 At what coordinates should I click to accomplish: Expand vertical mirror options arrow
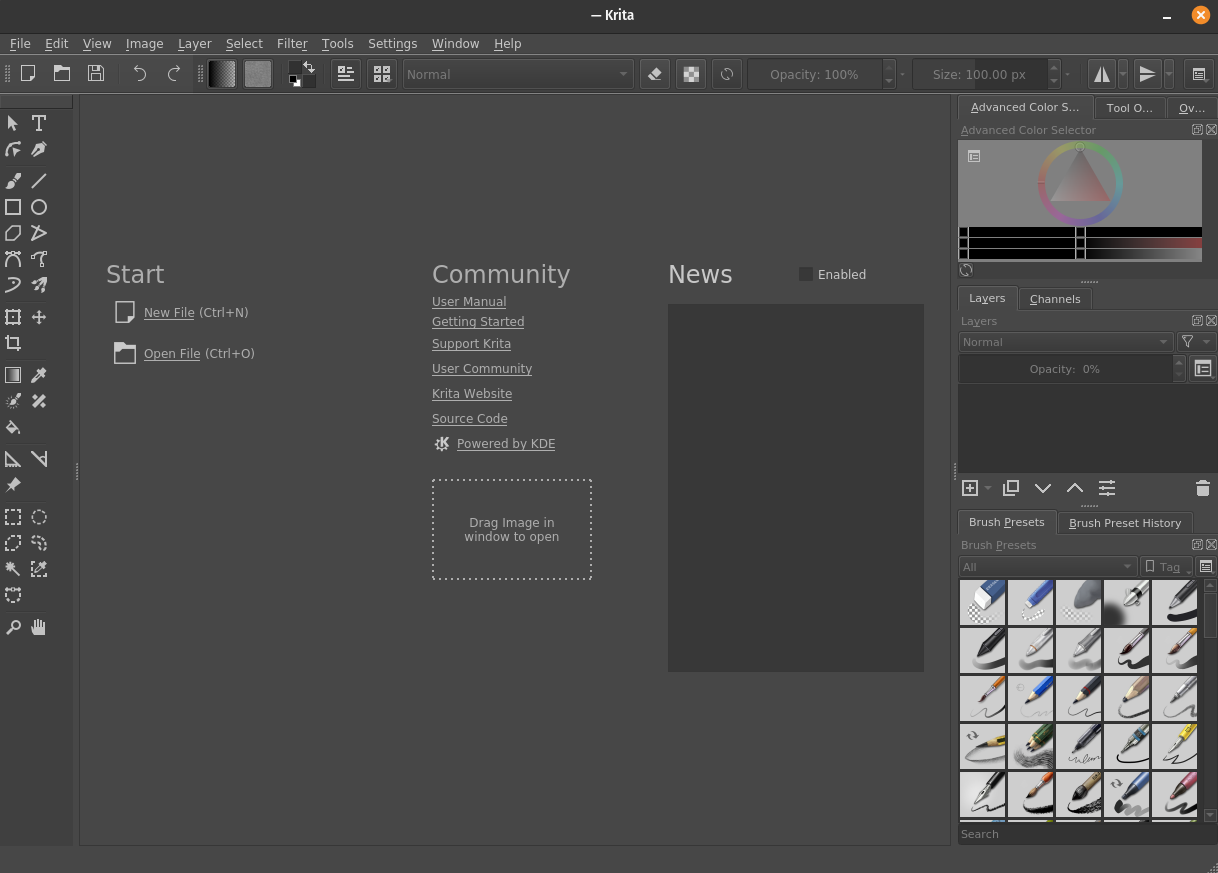[1168, 74]
